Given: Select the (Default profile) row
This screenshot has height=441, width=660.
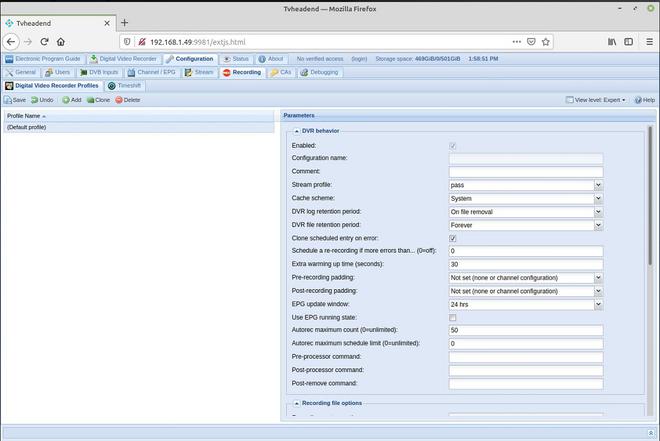Looking at the screenshot, I should (139, 128).
